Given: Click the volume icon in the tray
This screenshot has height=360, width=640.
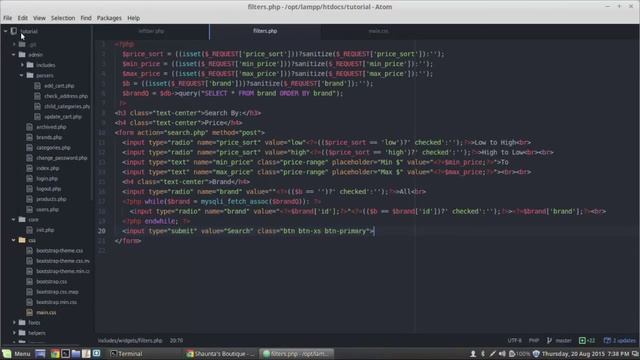Looking at the screenshot, I should click(x=502, y=353).
